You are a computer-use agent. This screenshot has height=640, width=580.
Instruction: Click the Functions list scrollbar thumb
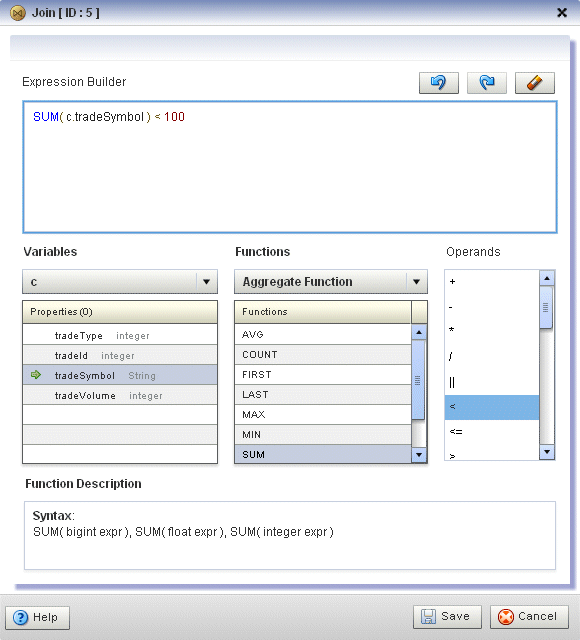(x=418, y=380)
